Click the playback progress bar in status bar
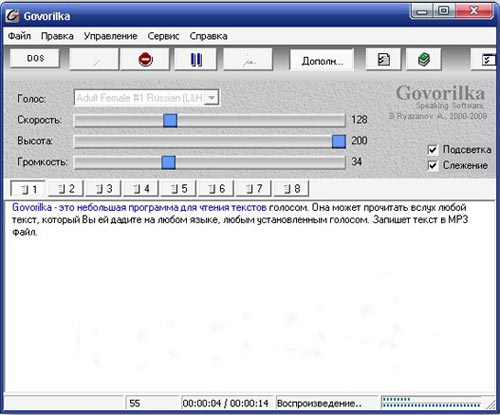500x415 pixels. tap(431, 402)
